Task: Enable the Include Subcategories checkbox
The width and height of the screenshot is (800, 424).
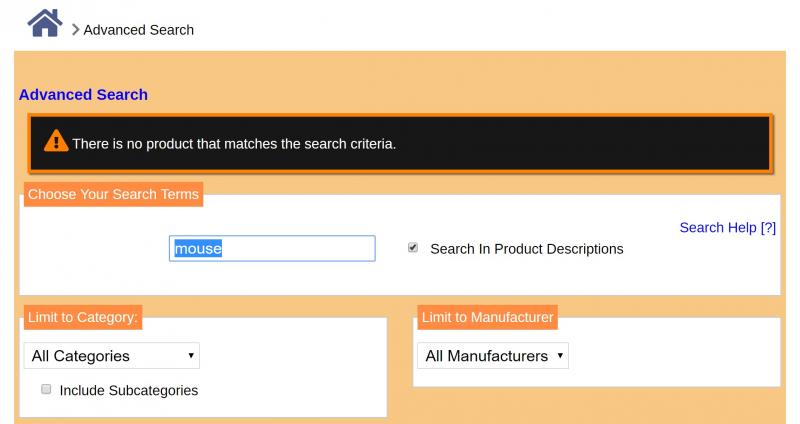Action: tap(46, 389)
